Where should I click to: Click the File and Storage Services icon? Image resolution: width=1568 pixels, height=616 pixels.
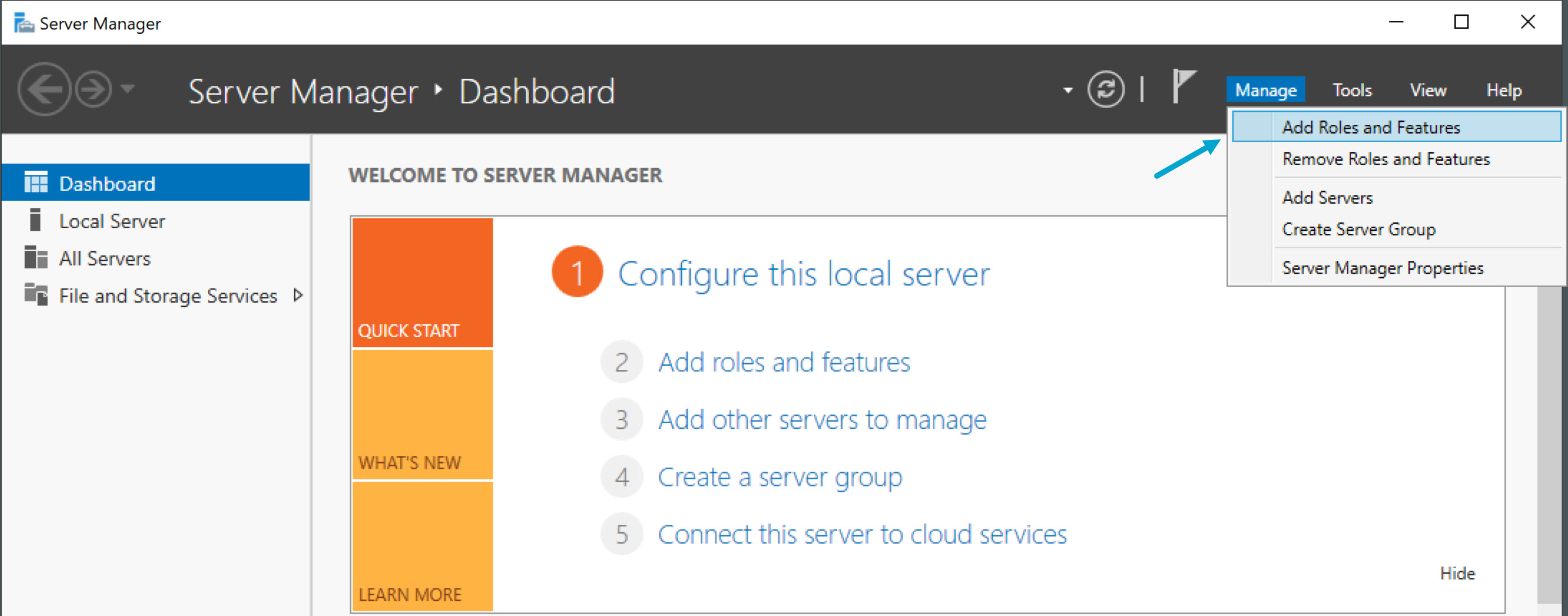pos(36,295)
